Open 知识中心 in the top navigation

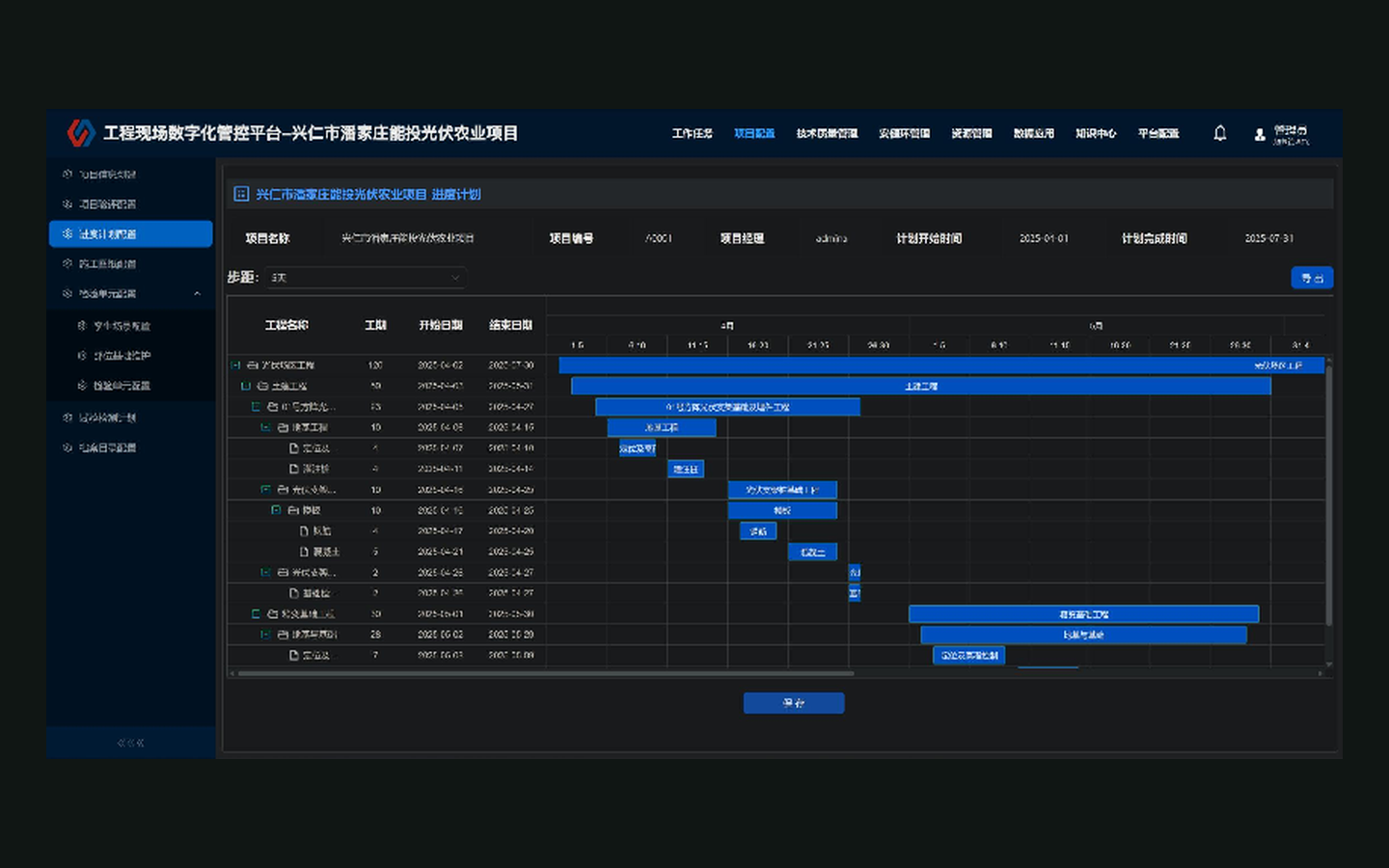1096,133
